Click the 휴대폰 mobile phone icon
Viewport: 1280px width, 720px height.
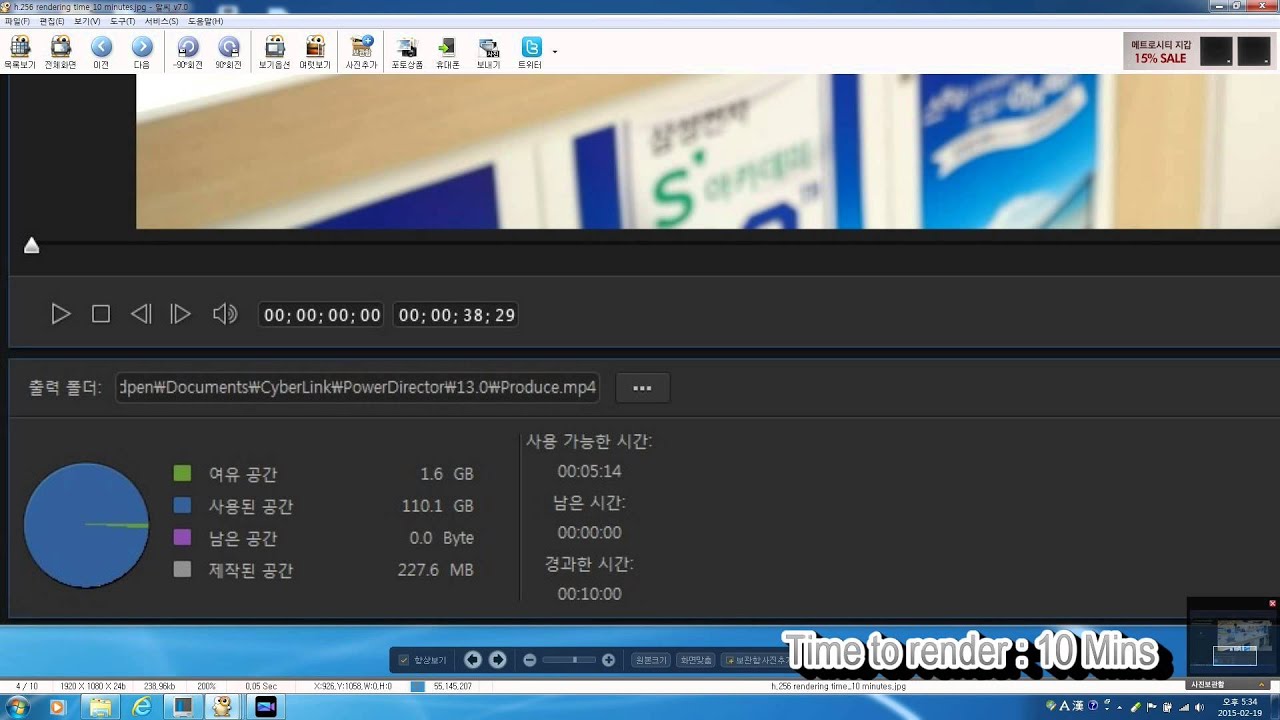[x=447, y=52]
